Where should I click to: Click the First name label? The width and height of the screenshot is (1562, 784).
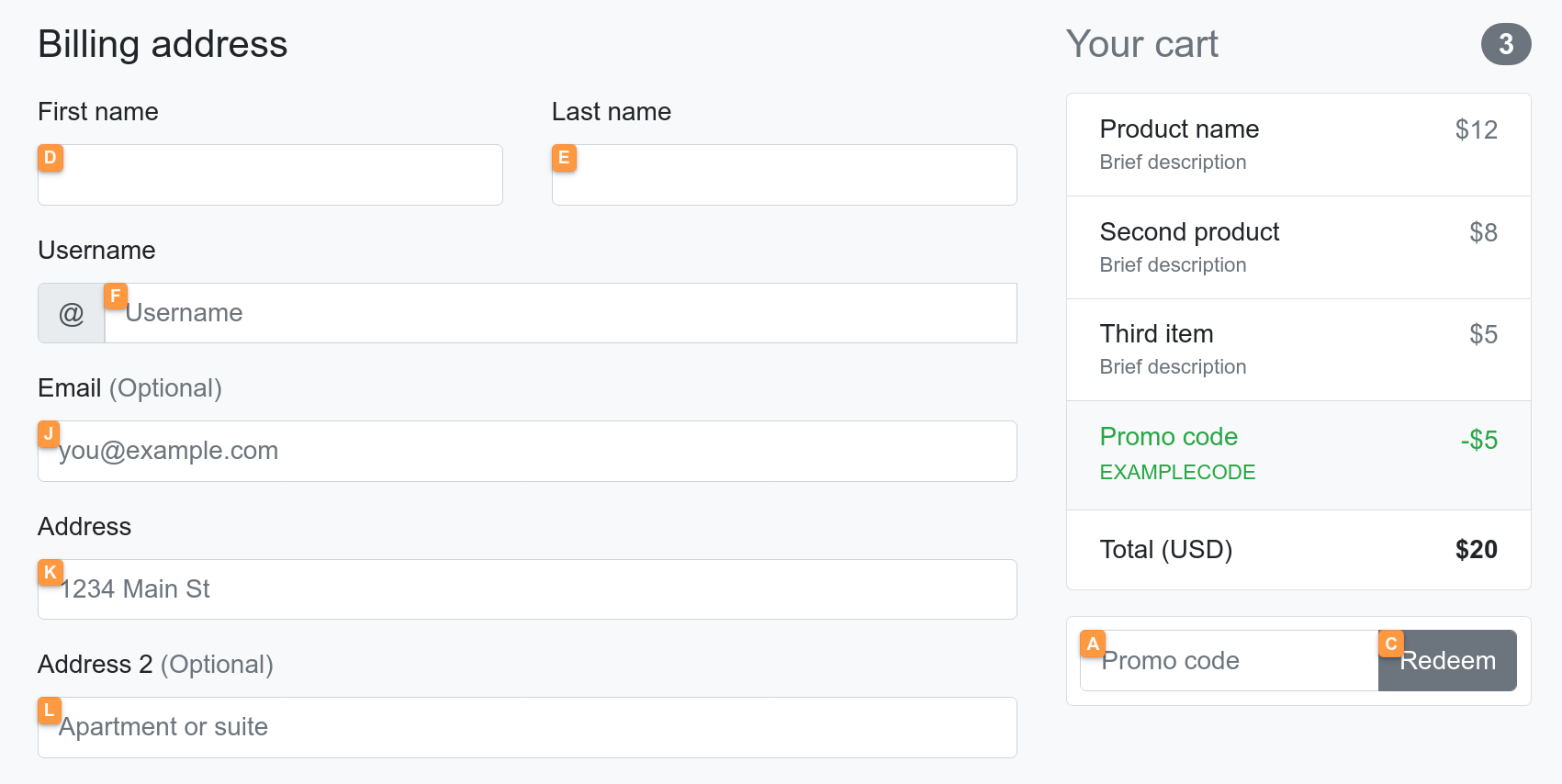(x=98, y=112)
